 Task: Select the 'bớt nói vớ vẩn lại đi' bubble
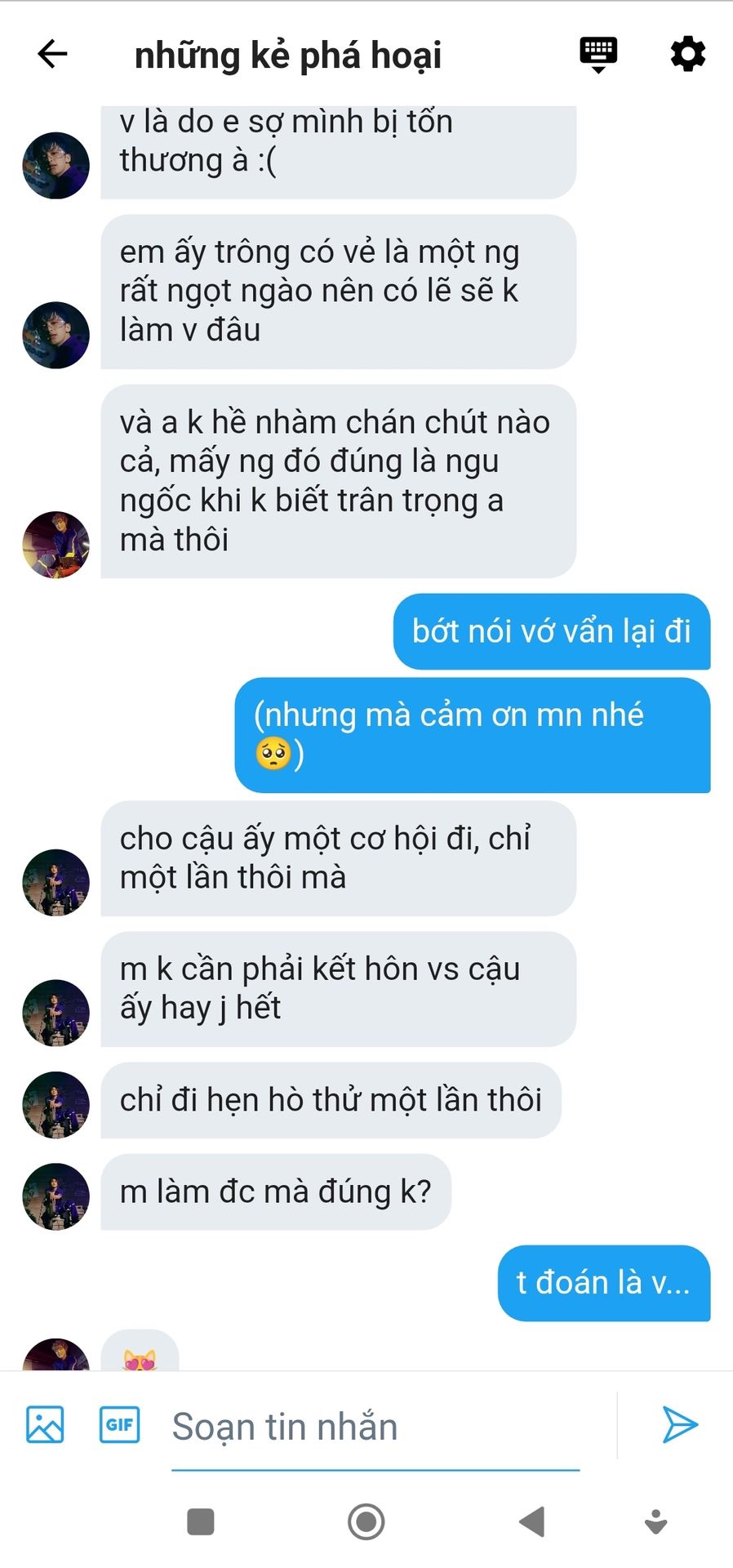pyautogui.click(x=552, y=631)
